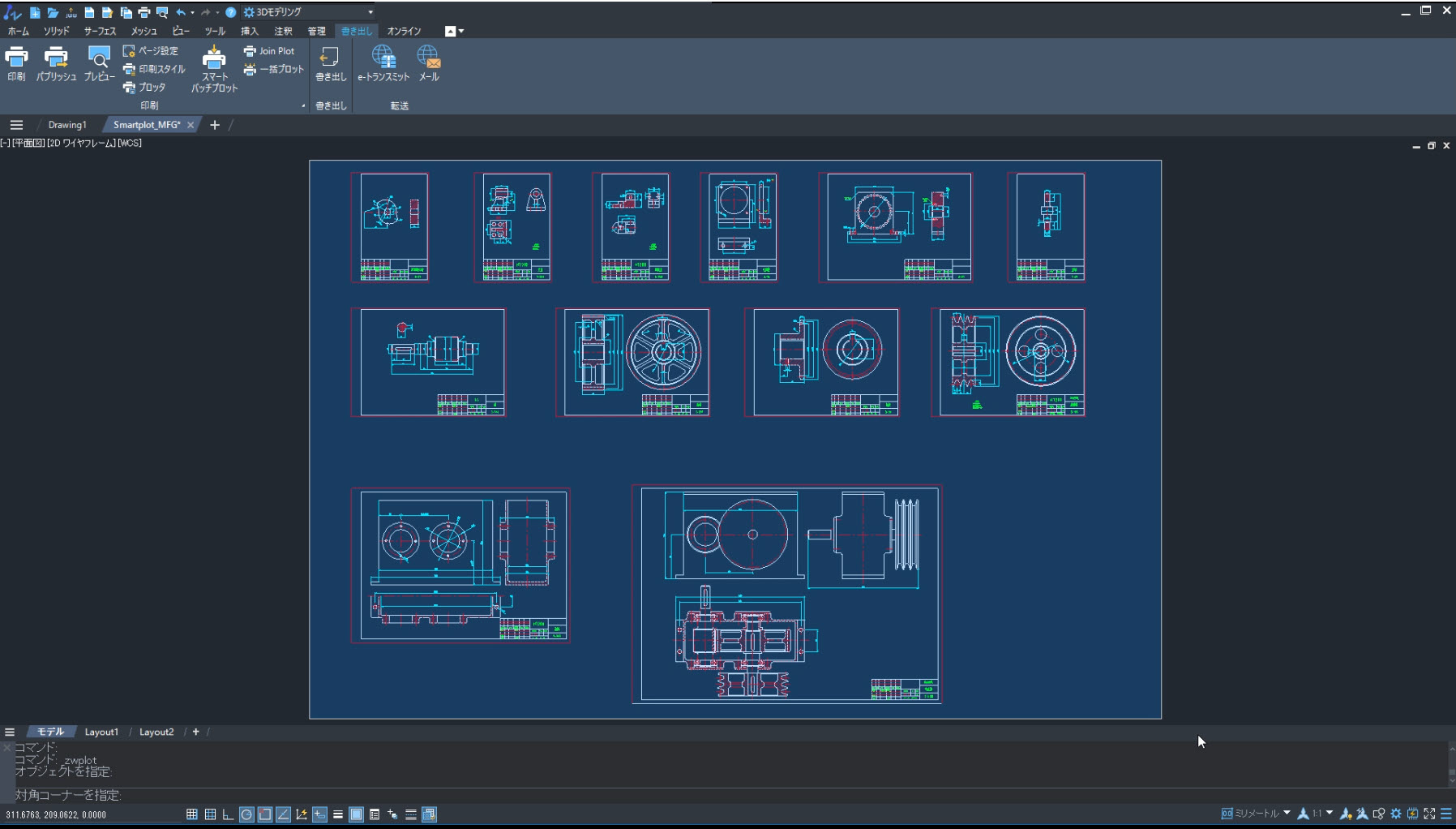Click the メール (Mail) ribbon button
The height and width of the screenshot is (829, 1456).
pos(429,64)
